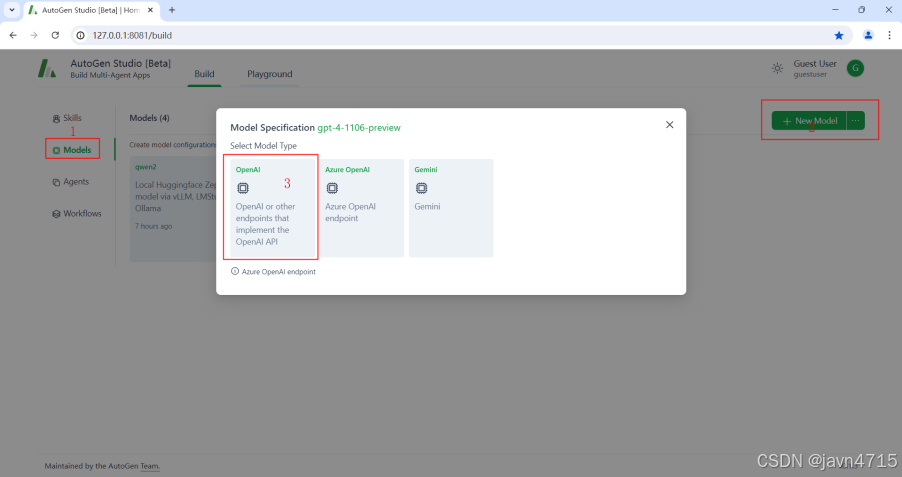Close the Model Specification dialog
902x477 pixels.
(670, 125)
